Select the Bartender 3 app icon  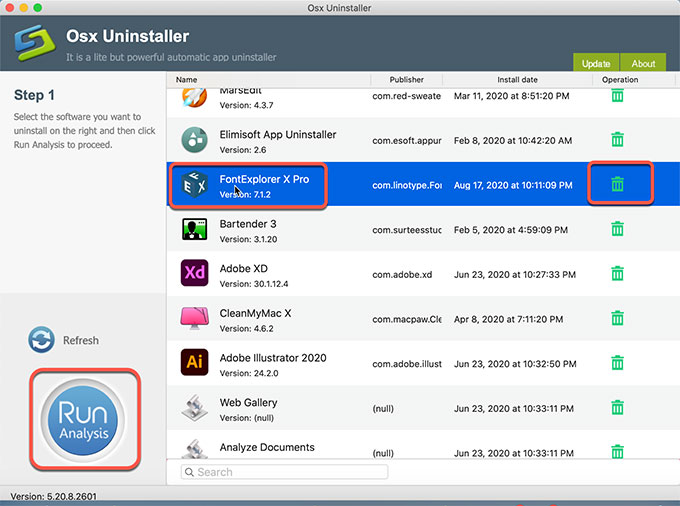(194, 229)
